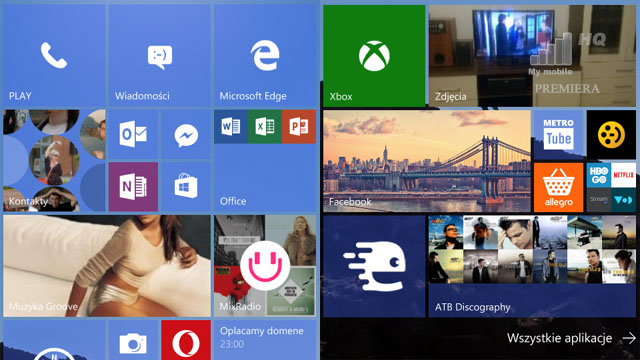
Task: Open the Stream app in the folder tile
Action: click(599, 200)
